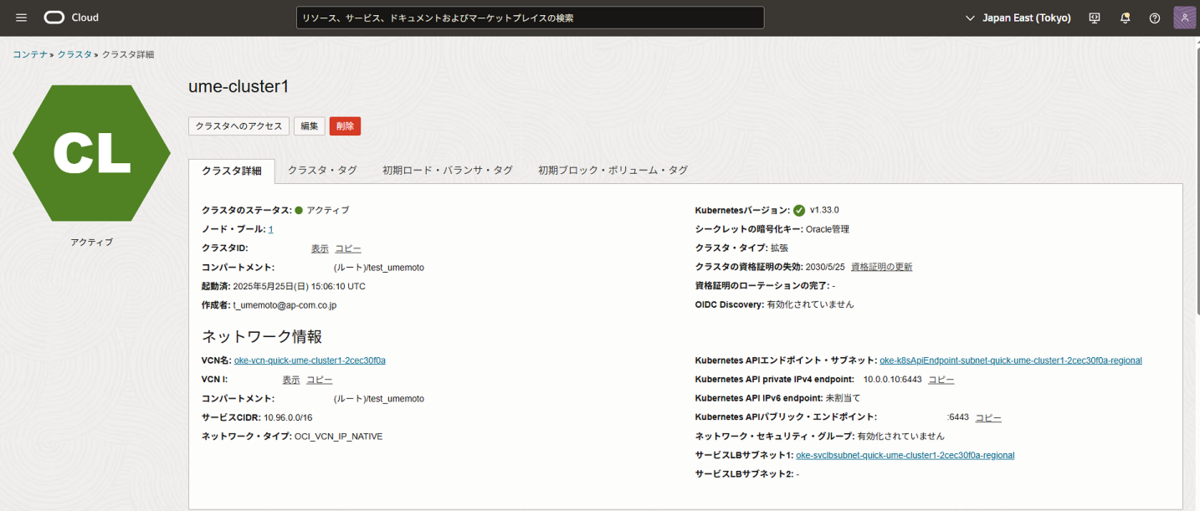Screen dimensions: 1200x511
Task: Open the Cloud Shell developer tools icon
Action: click(x=1095, y=18)
